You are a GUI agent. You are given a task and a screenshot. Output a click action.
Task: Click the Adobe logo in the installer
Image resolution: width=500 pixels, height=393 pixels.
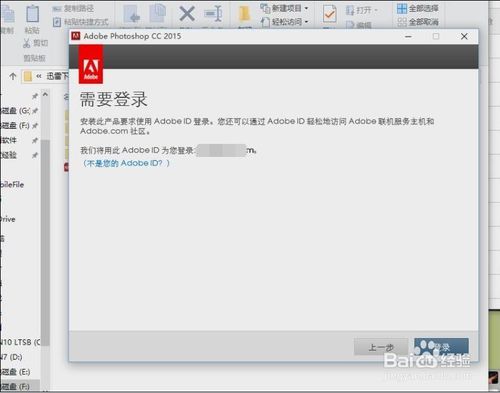[91, 64]
